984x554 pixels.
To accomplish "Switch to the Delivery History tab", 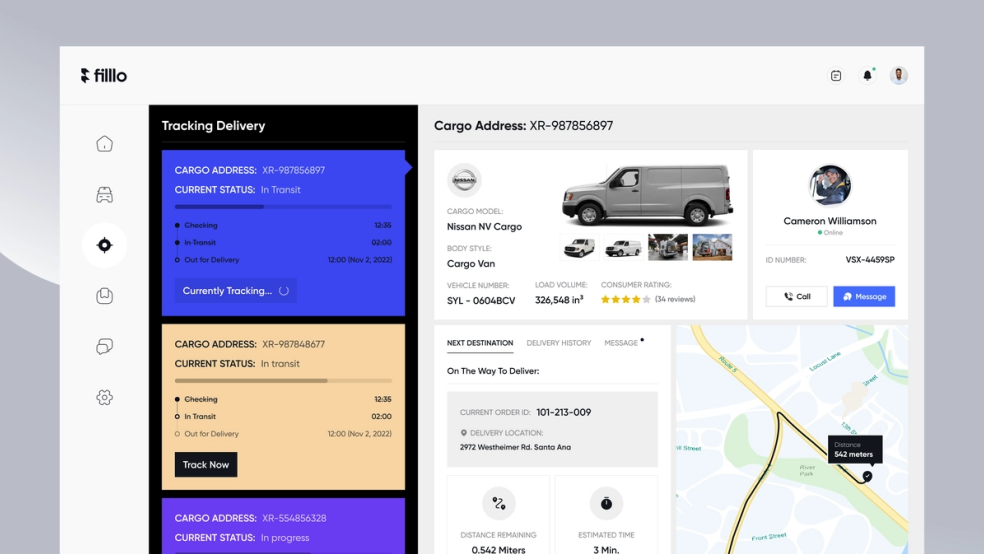I will 558,343.
